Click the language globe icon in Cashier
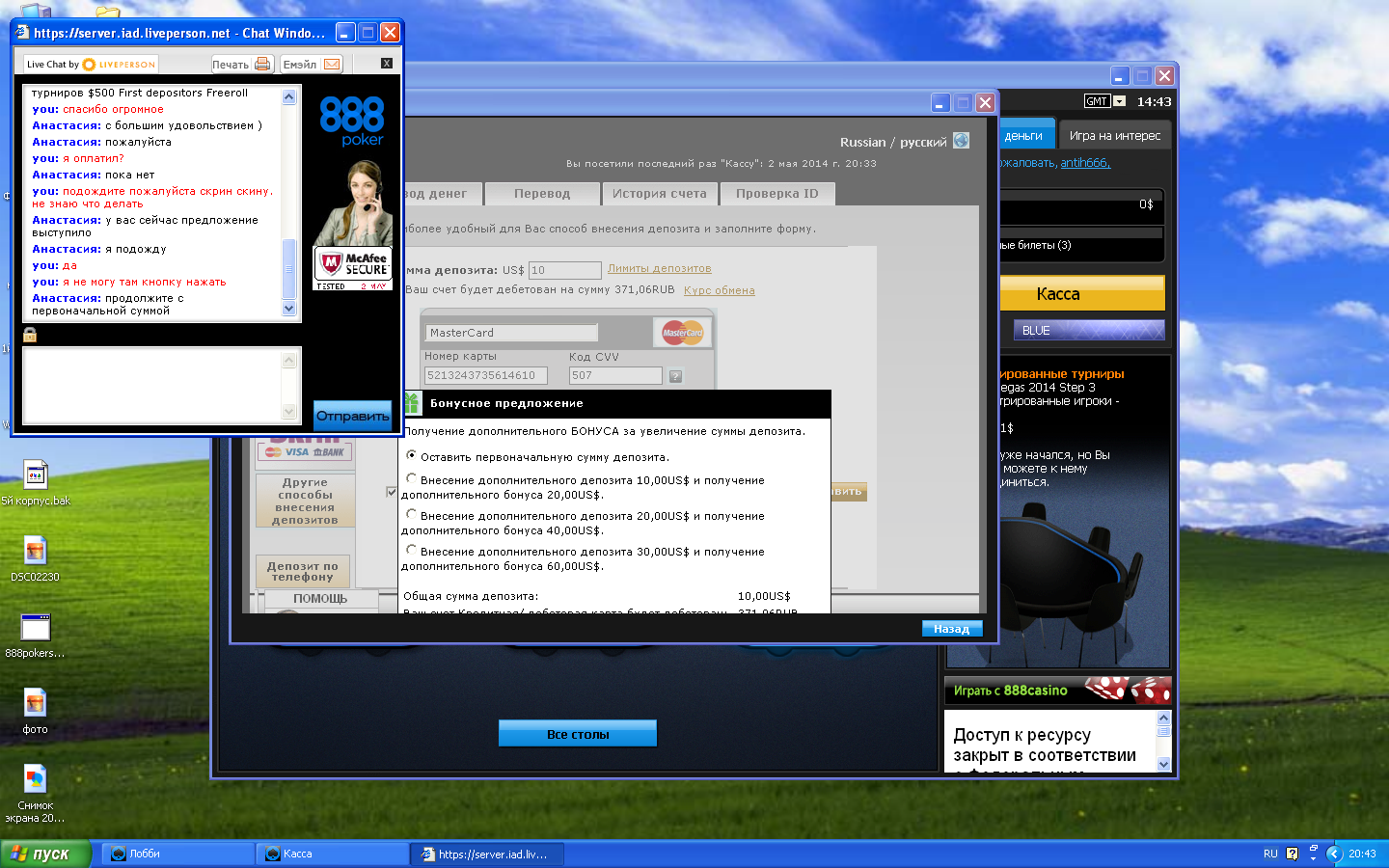The width and height of the screenshot is (1389, 868). tap(961, 141)
